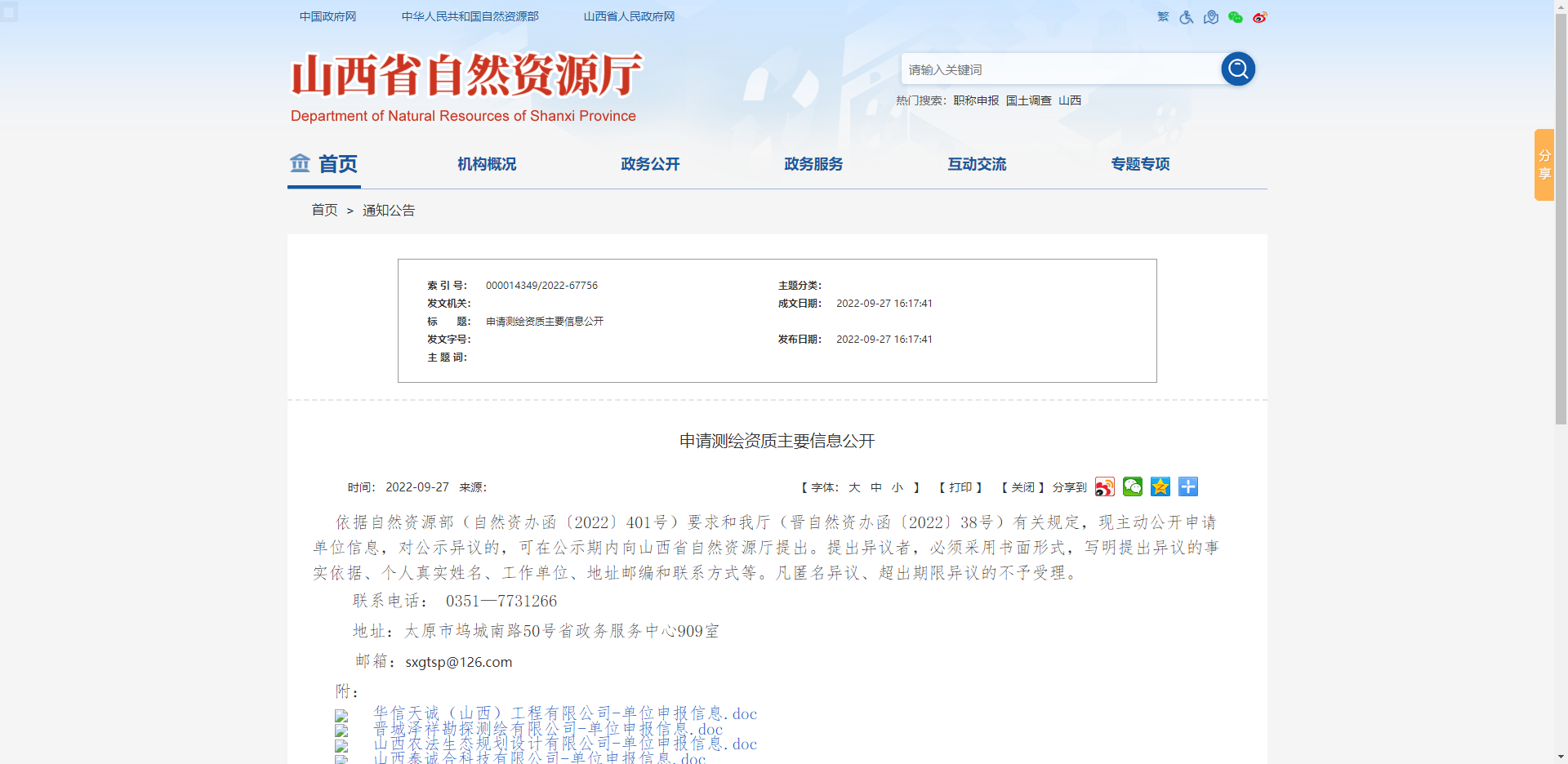This screenshot has height=764, width=1568.
Task: Open the site map pin icon
Action: pyautogui.click(x=1211, y=17)
